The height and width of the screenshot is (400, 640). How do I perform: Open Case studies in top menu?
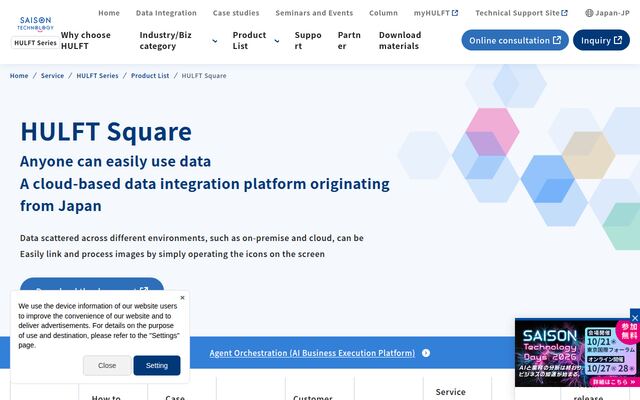pyautogui.click(x=236, y=13)
